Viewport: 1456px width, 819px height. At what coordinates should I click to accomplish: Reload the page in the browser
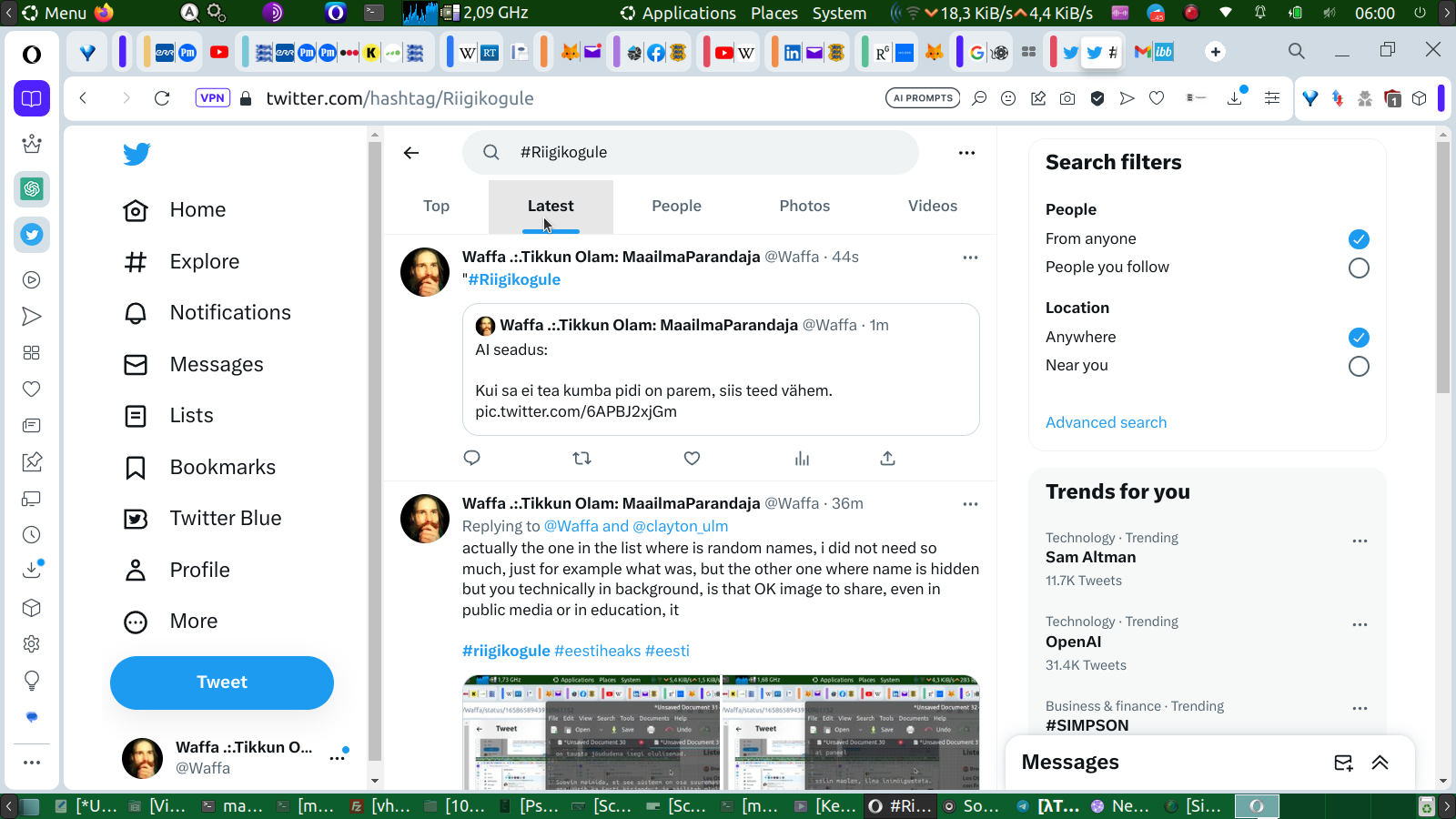[162, 98]
